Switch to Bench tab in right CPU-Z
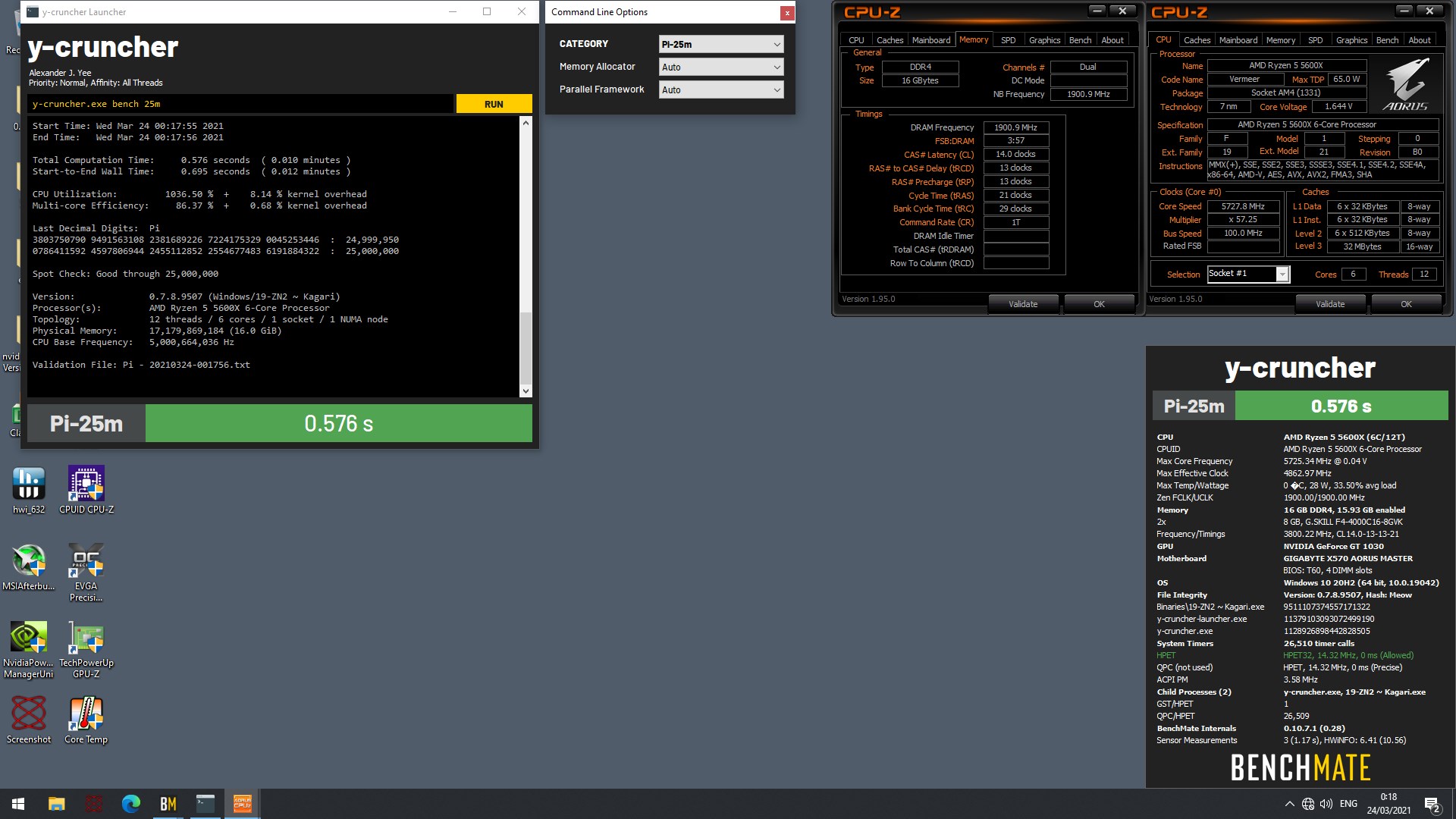Image resolution: width=1456 pixels, height=819 pixels. click(x=1387, y=40)
